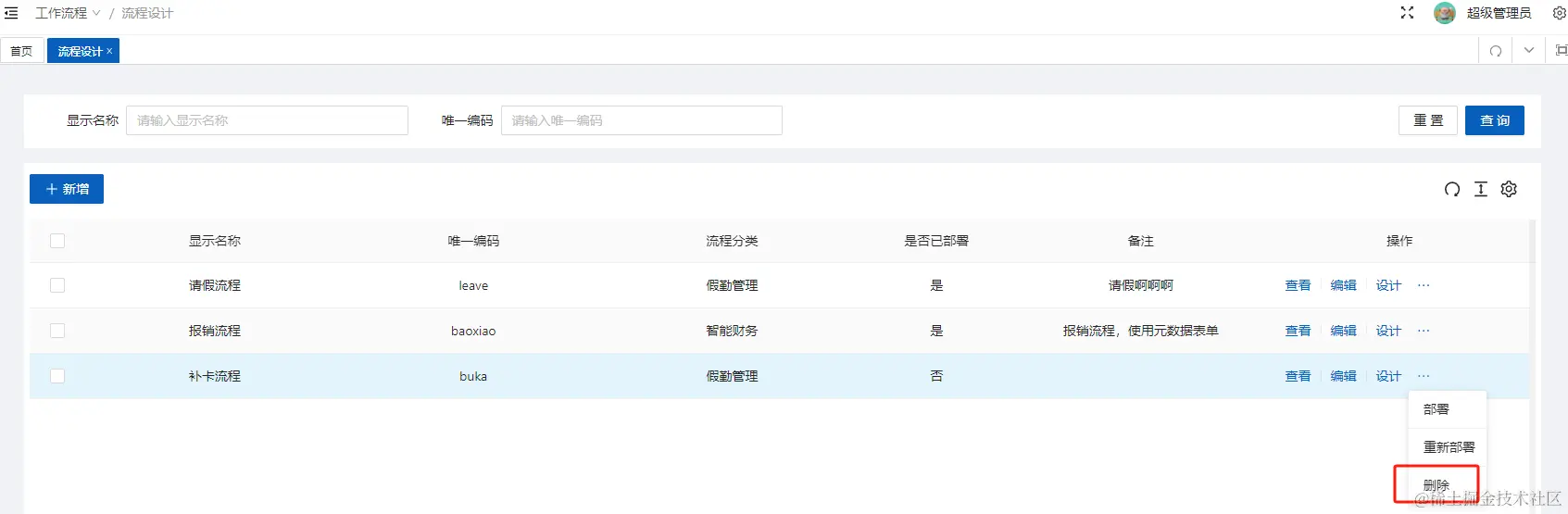View the 请假流程 row via 查看
The image size is (1568, 514).
[1298, 285]
